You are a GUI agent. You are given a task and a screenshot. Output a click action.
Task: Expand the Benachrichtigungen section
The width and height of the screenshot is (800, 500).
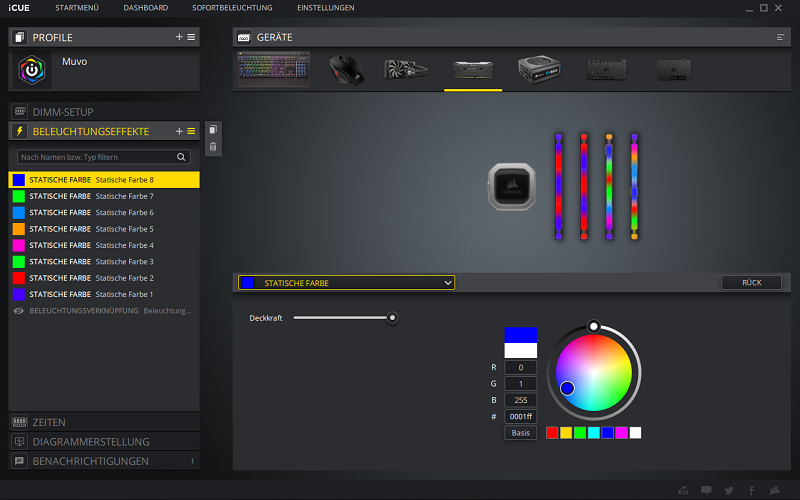104,461
